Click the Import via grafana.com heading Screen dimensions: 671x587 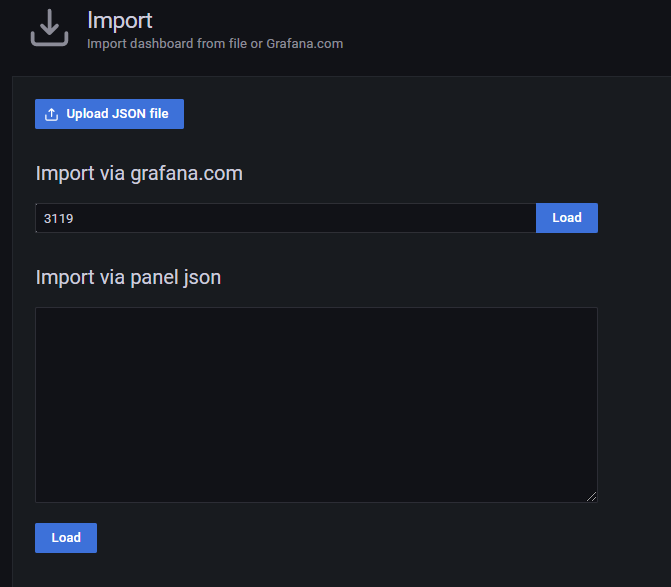139,173
